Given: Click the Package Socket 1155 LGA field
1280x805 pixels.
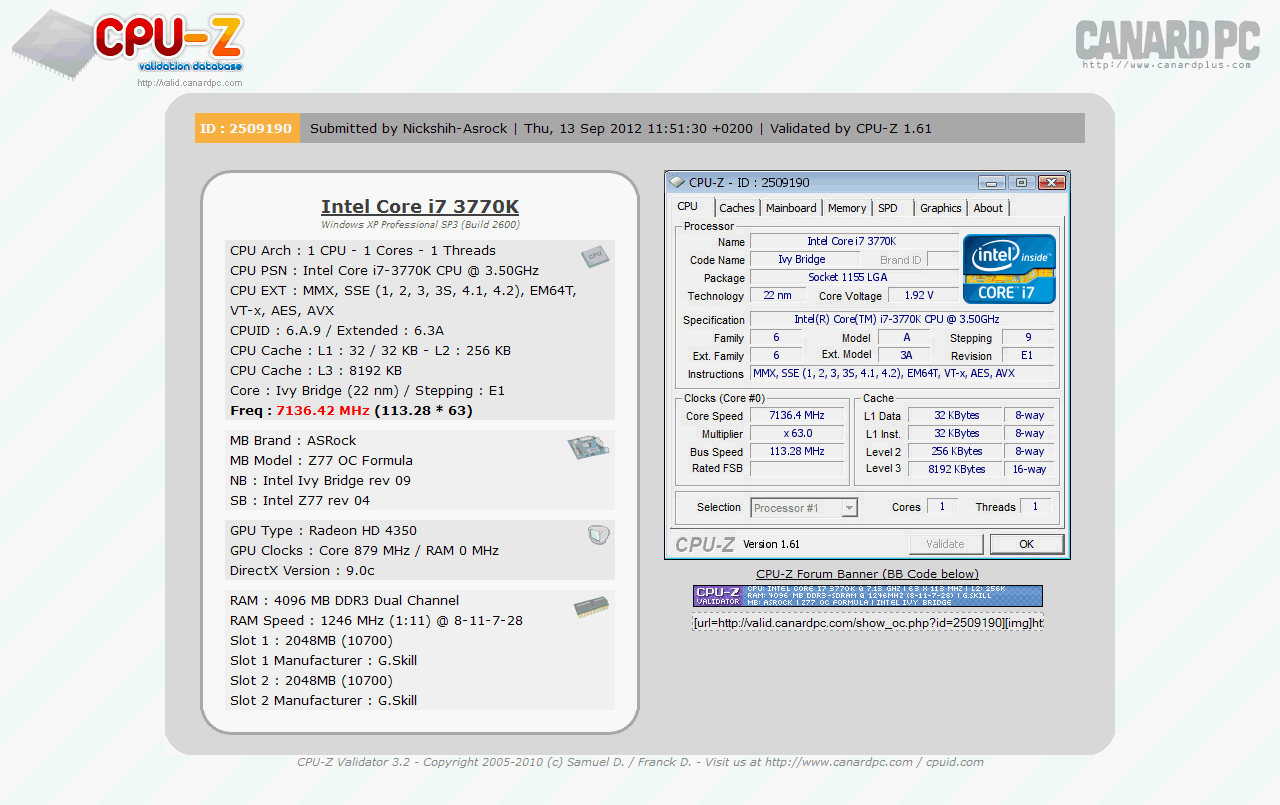Looking at the screenshot, I should (854, 278).
